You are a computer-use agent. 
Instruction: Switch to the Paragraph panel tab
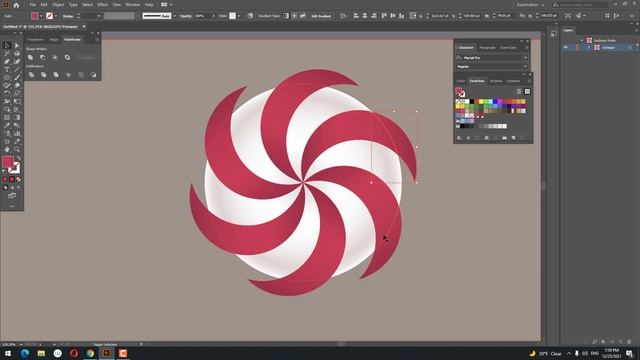click(x=487, y=47)
